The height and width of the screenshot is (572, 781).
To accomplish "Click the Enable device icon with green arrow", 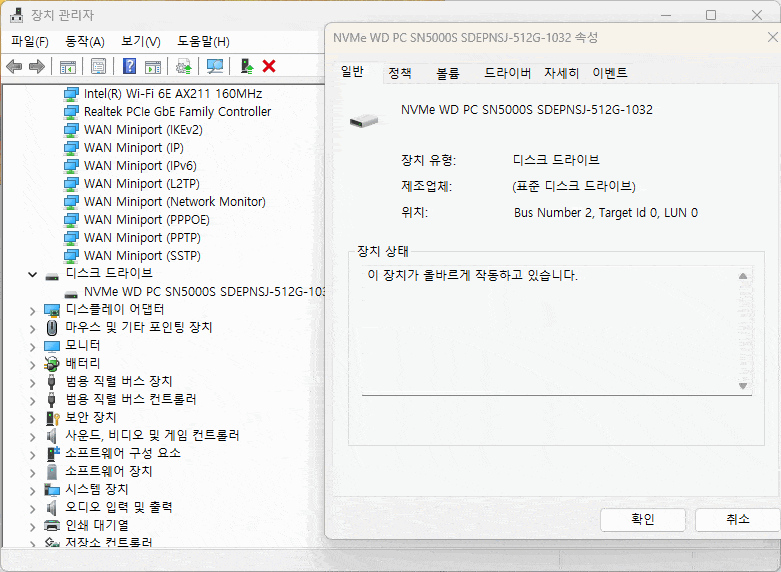I will [246, 66].
